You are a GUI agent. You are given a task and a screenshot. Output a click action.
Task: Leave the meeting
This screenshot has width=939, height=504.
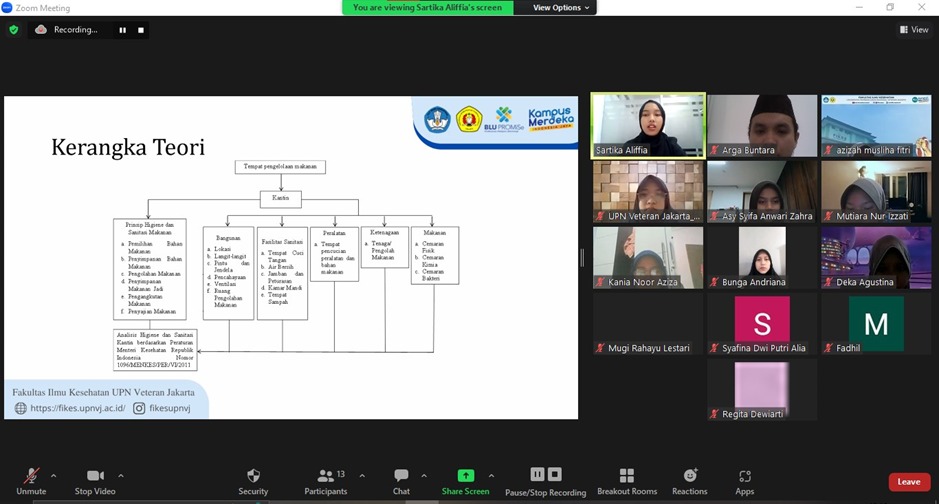coord(908,482)
